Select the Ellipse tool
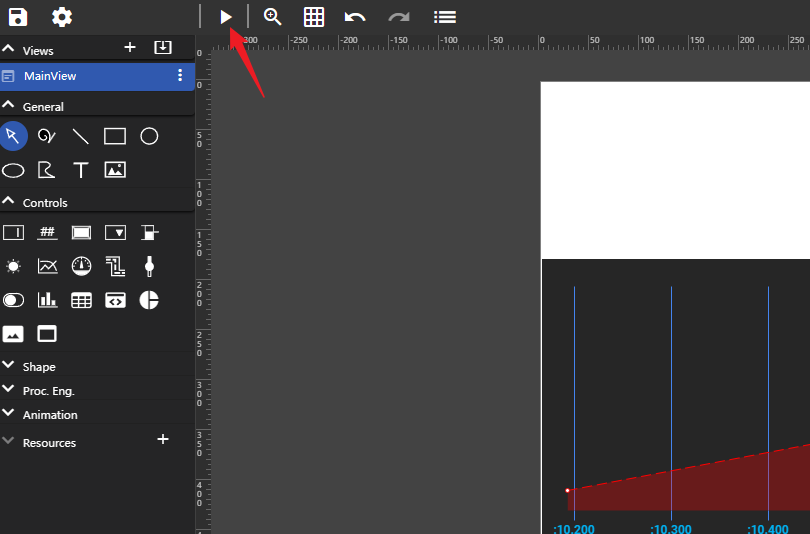Image resolution: width=810 pixels, height=534 pixels. coord(13,170)
